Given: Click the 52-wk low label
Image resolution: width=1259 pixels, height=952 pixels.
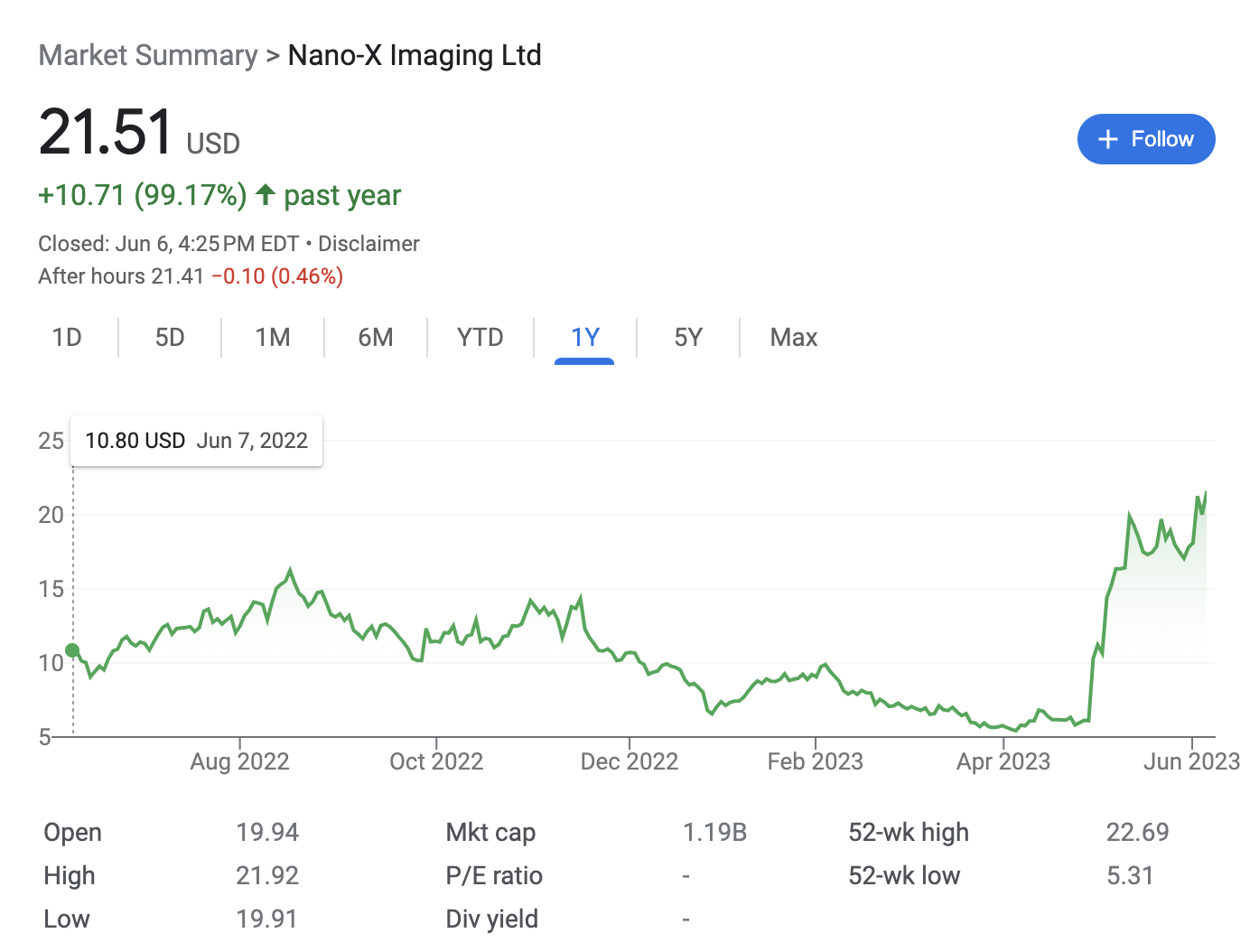Looking at the screenshot, I should coord(904,875).
